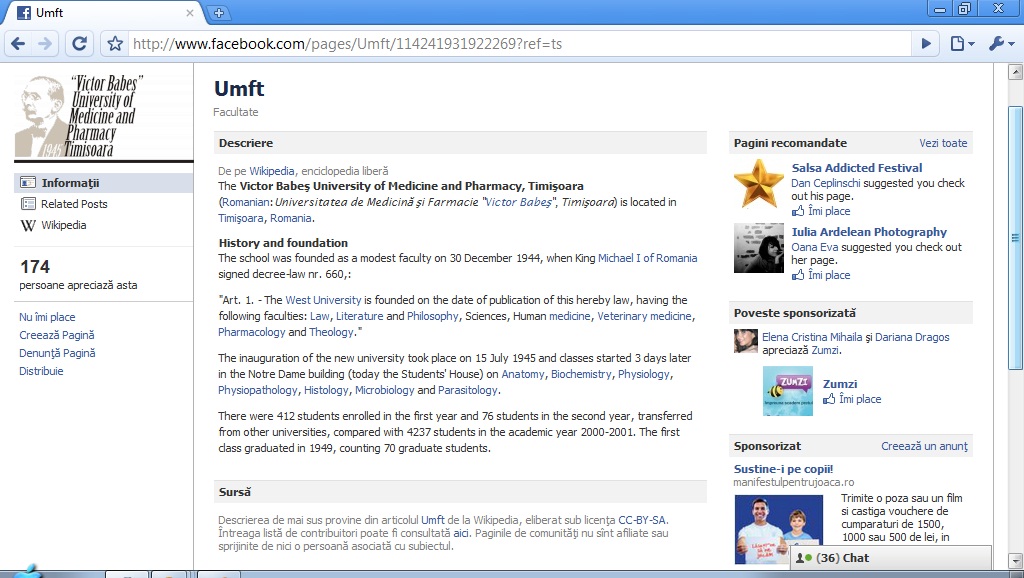Click the Iulia Ardelean Photography thumbnail
Screen dimensions: 1024x578
coord(759,248)
